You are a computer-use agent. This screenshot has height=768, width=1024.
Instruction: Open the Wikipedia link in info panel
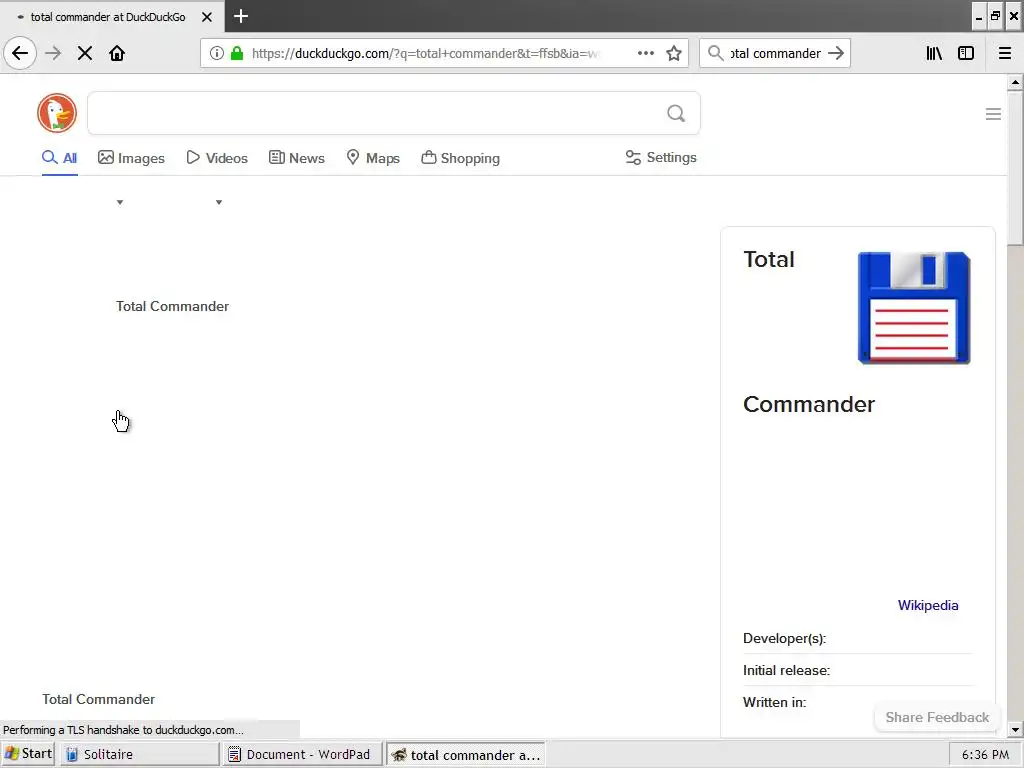coord(928,605)
